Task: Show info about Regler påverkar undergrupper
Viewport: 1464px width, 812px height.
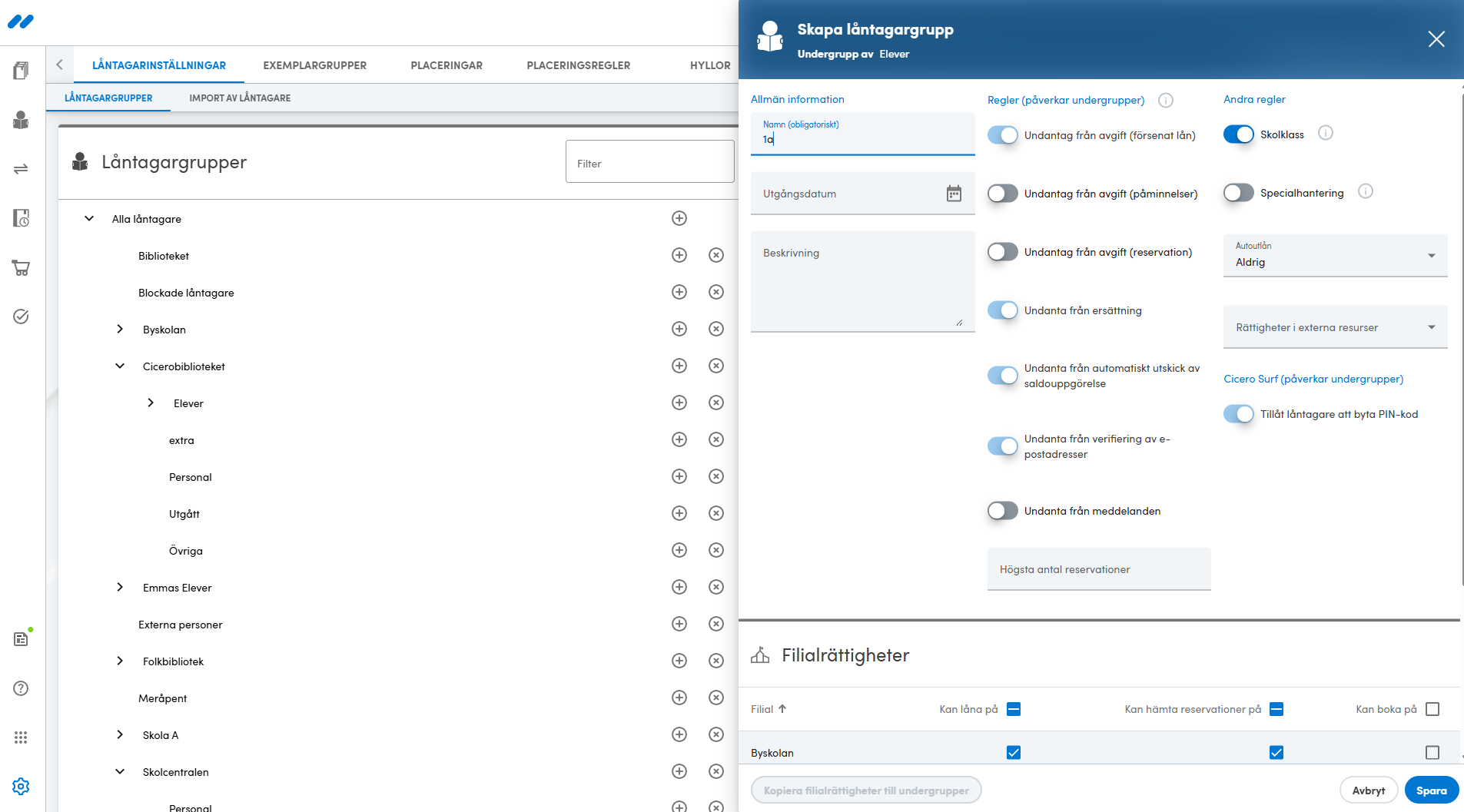Action: (1166, 100)
